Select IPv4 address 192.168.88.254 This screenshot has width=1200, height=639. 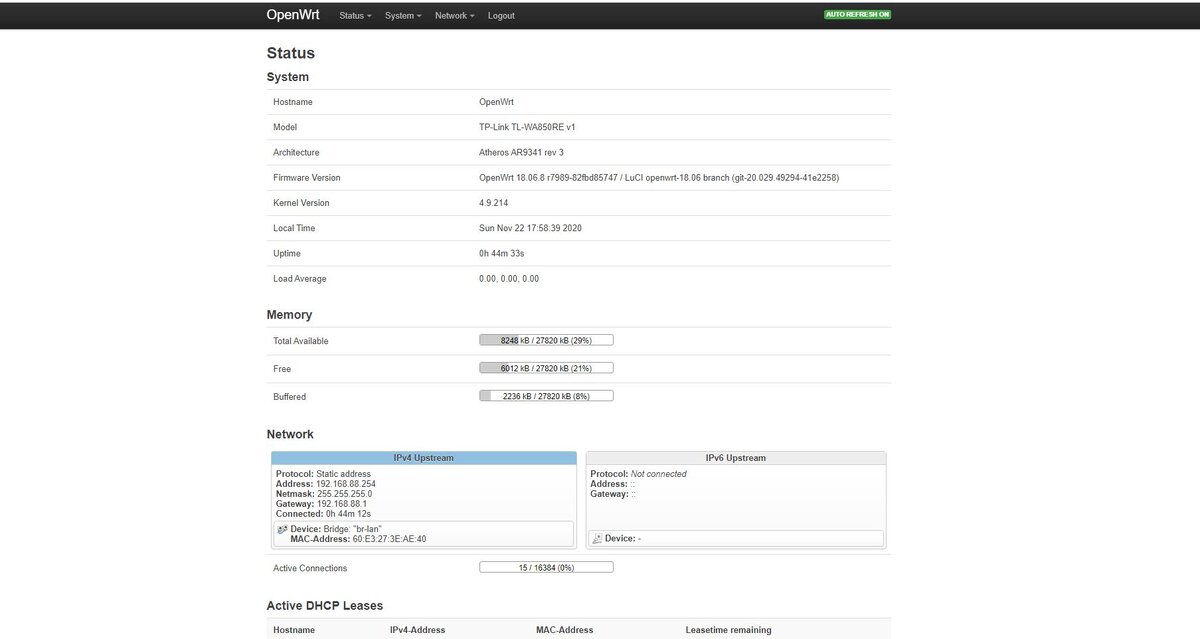pyautogui.click(x=346, y=484)
